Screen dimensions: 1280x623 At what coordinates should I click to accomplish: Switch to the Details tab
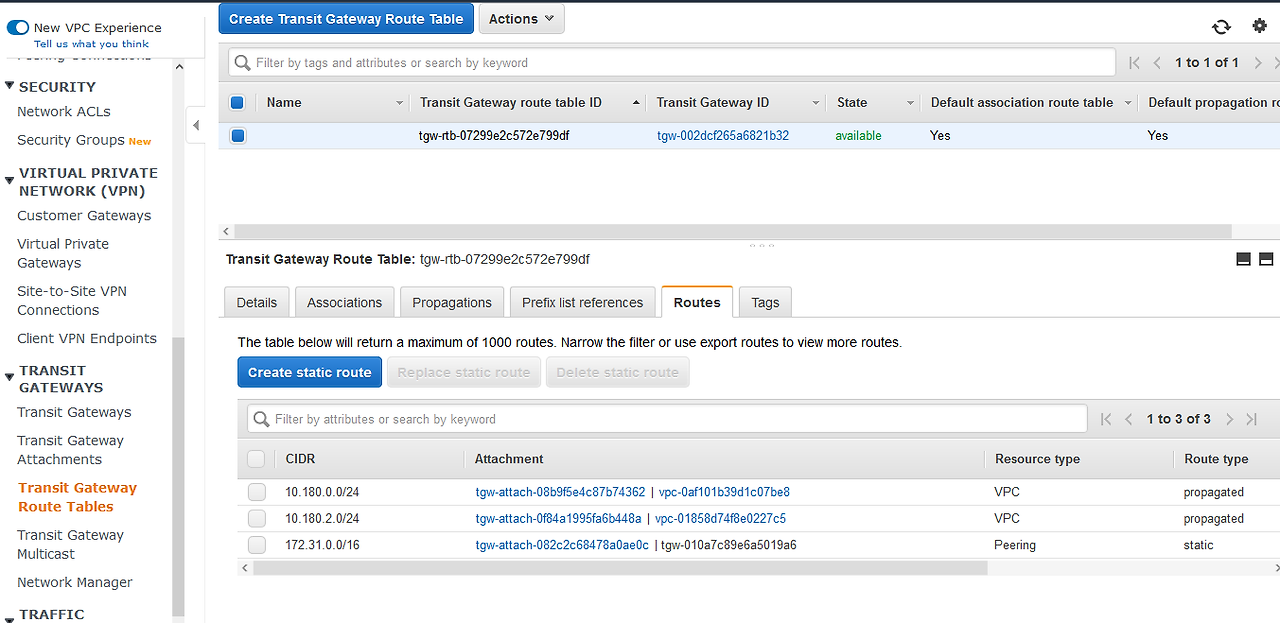[257, 302]
